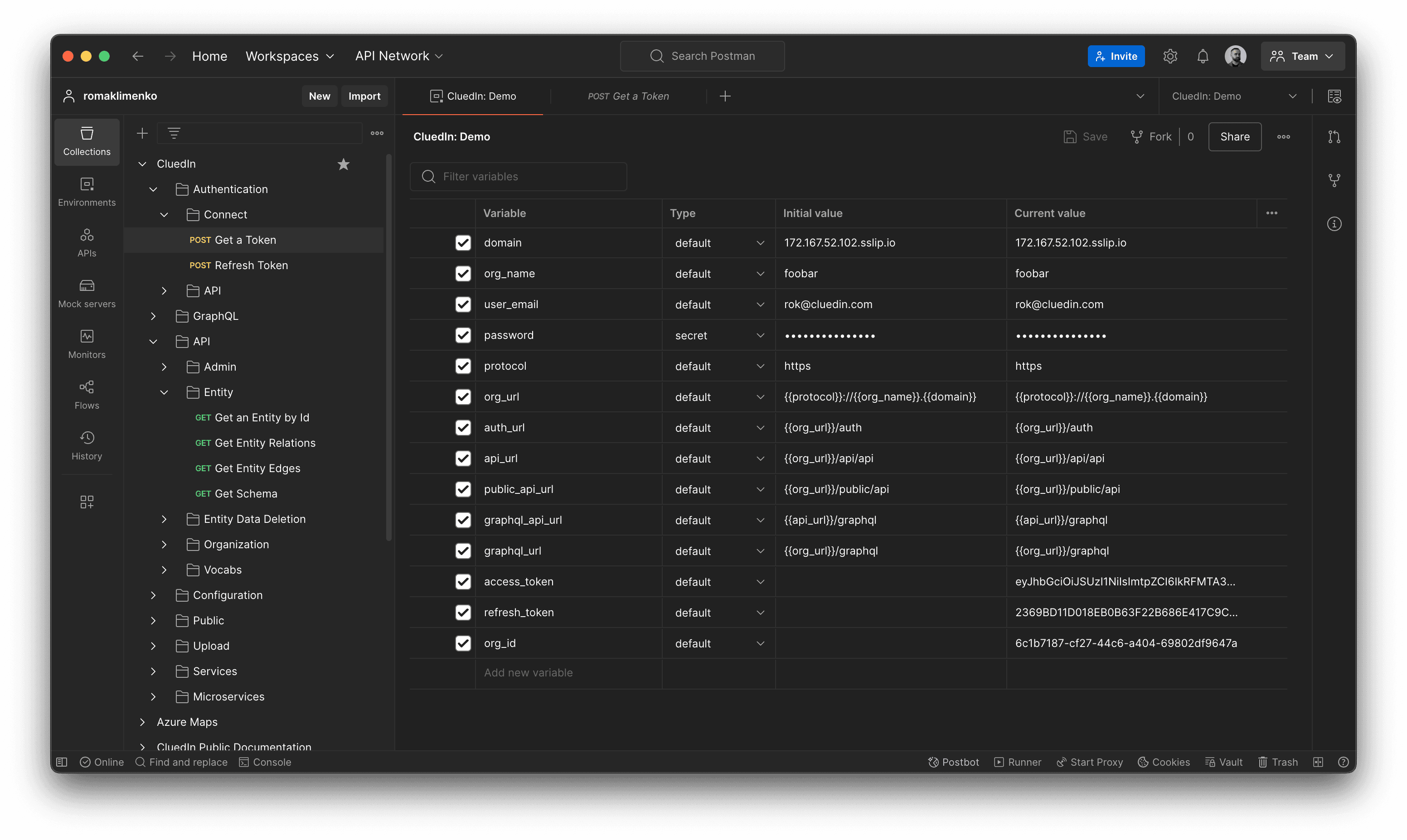Click the configure sidebar grid-plus icon

click(x=87, y=502)
